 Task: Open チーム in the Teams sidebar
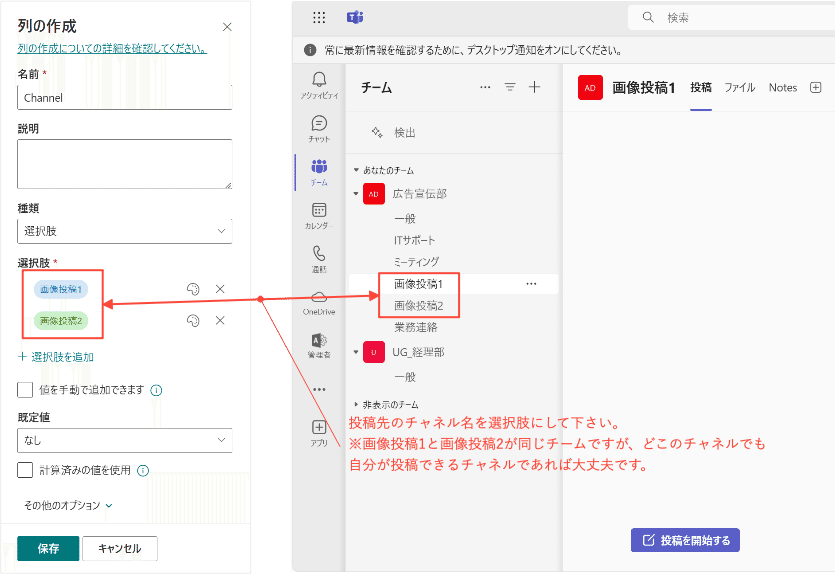click(x=319, y=172)
